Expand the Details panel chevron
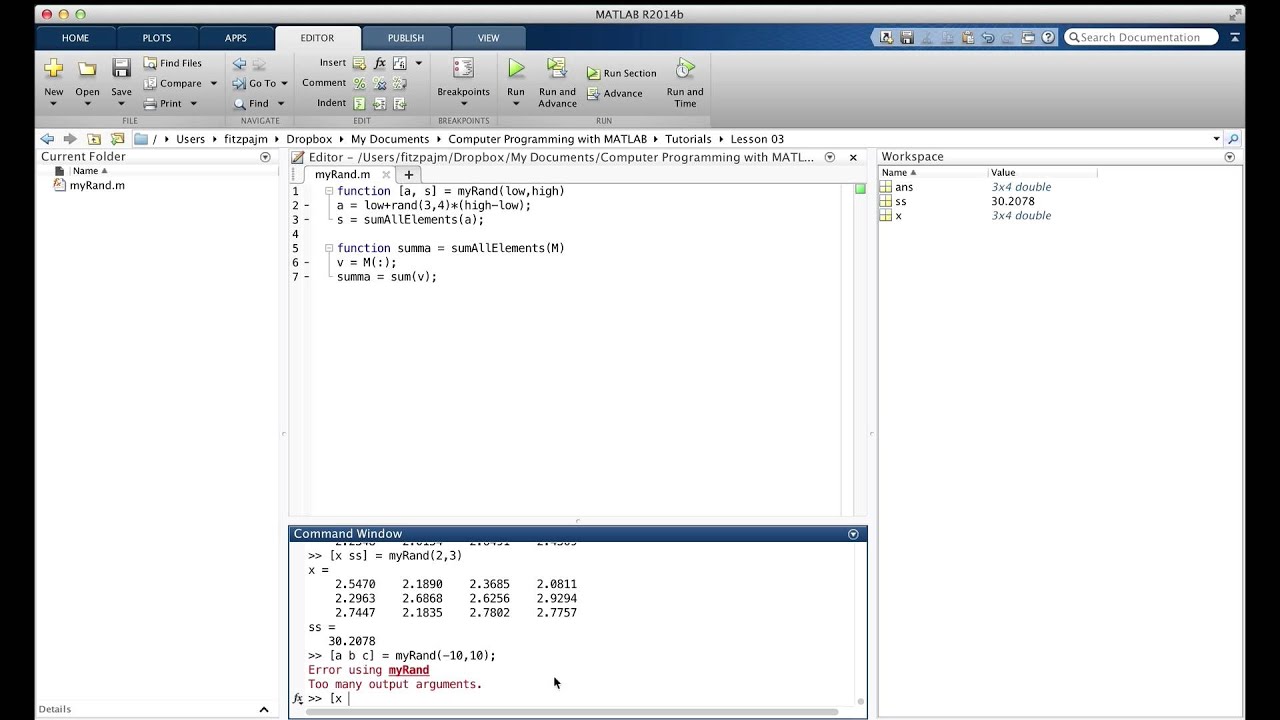1280x720 pixels. coord(264,709)
